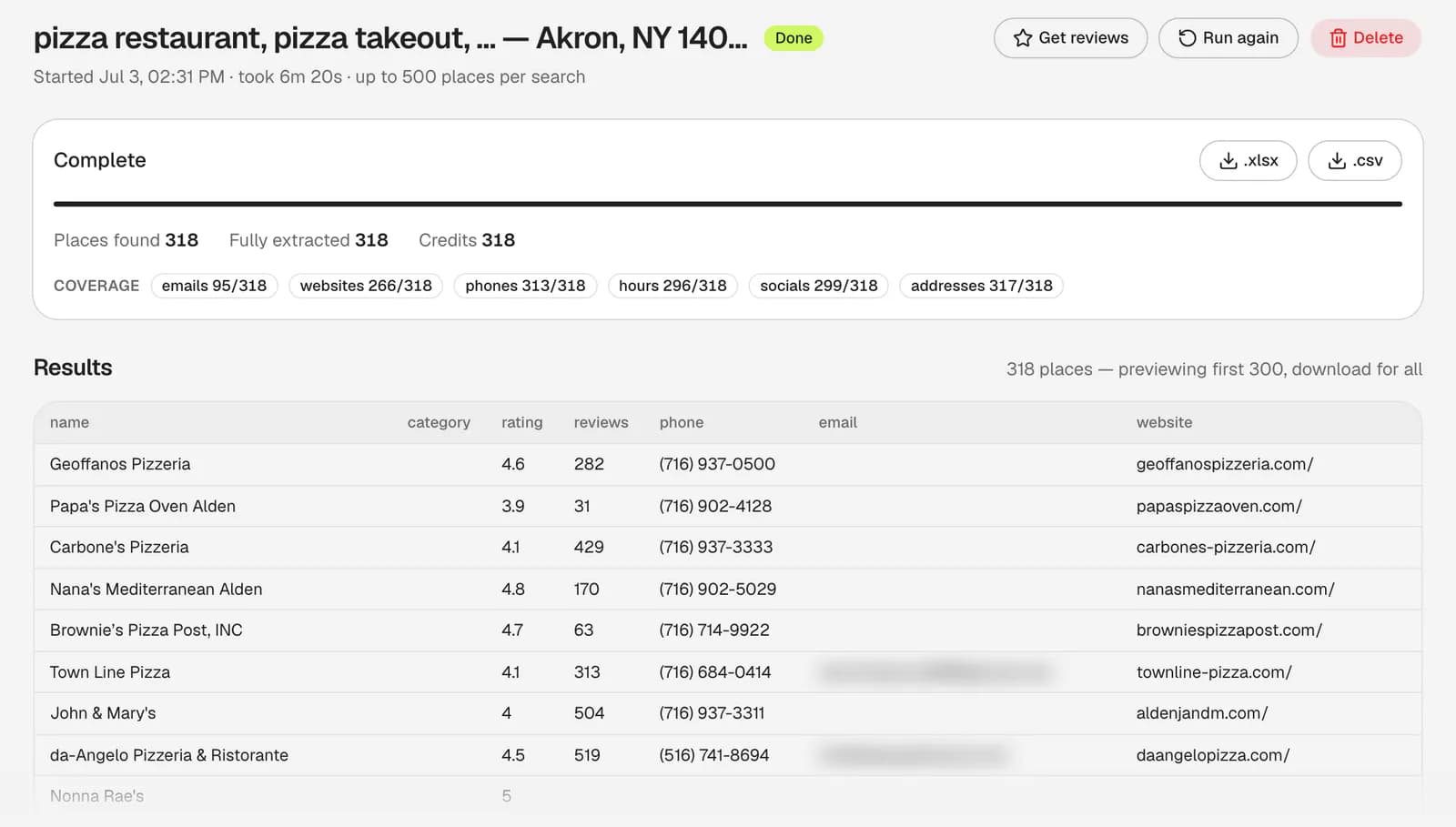Select the addresses 317/318 coverage chip

[x=981, y=286]
